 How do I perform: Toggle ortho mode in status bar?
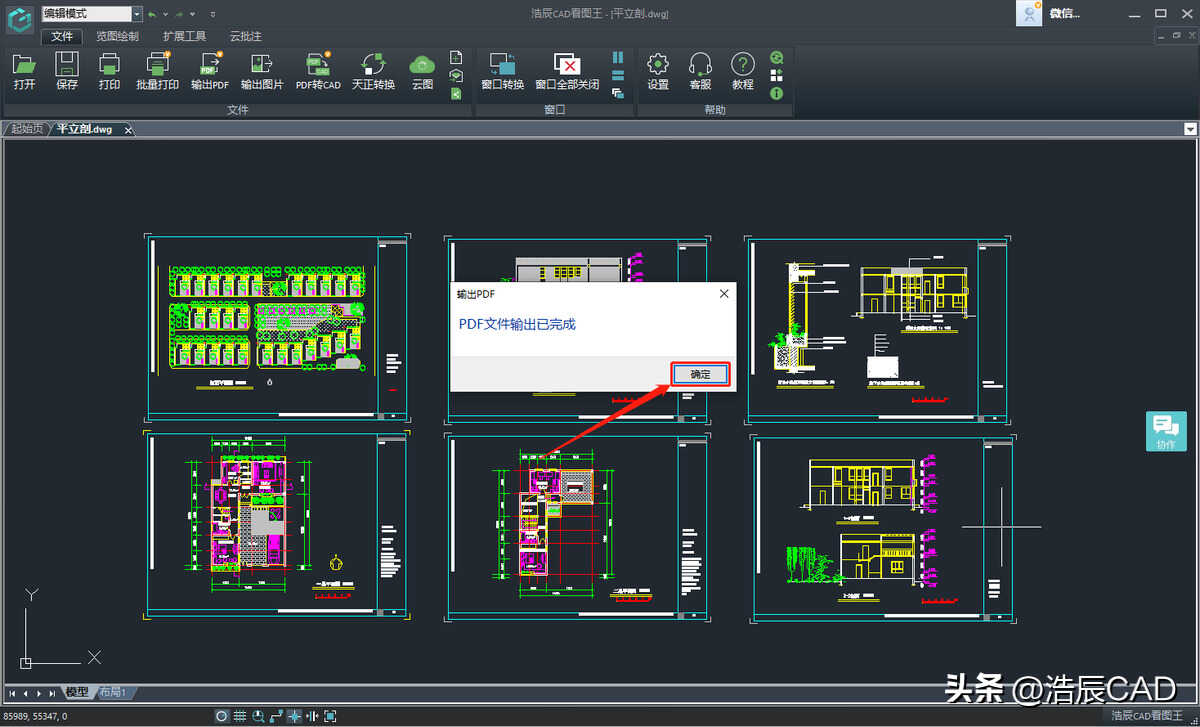[x=276, y=716]
